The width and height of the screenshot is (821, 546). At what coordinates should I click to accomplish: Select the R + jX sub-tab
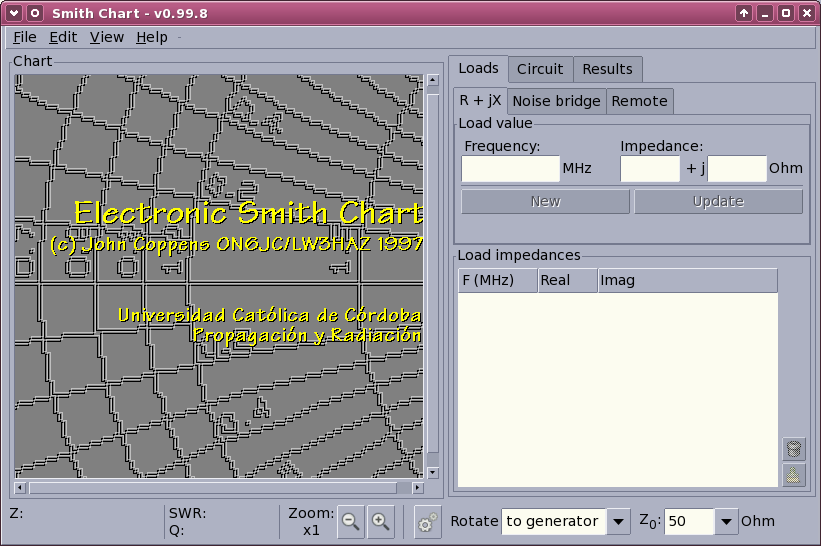tap(480, 101)
